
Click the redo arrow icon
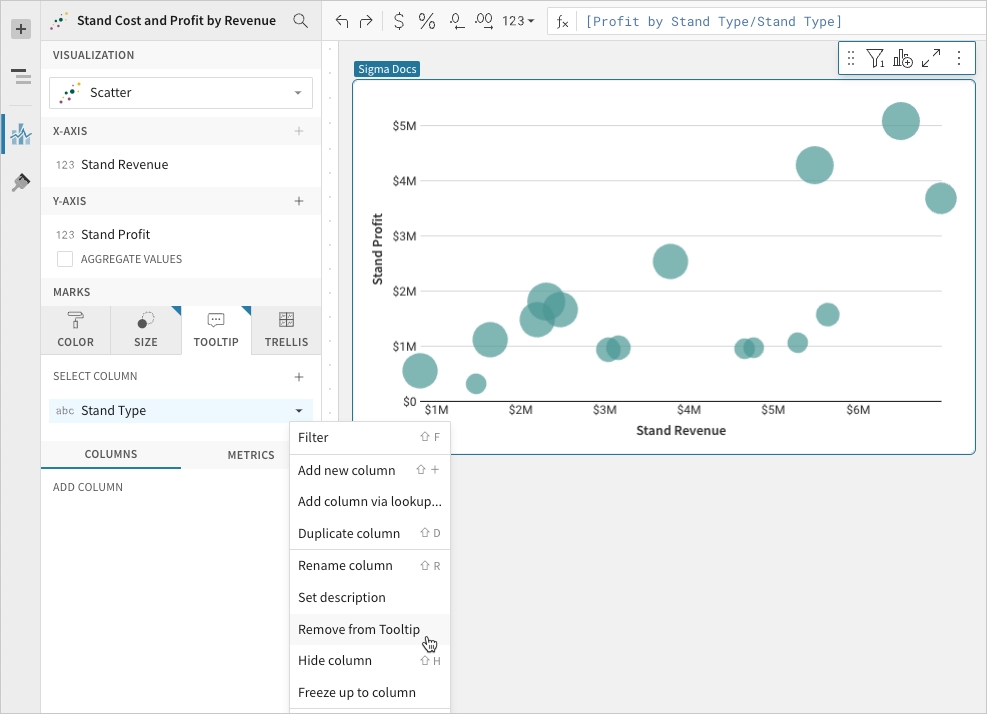pos(366,21)
